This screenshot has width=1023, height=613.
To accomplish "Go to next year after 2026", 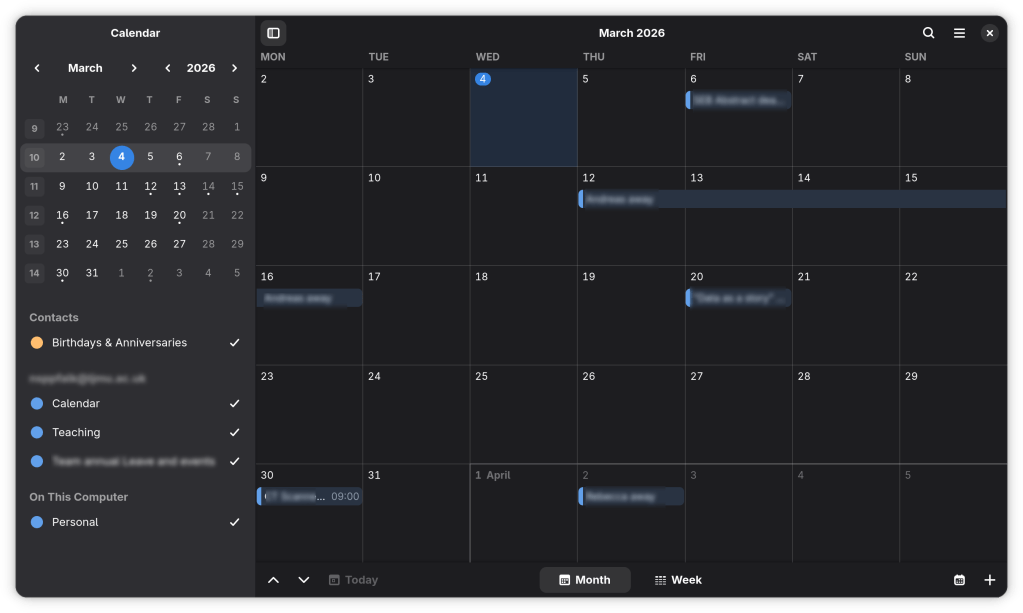I will pyautogui.click(x=234, y=68).
